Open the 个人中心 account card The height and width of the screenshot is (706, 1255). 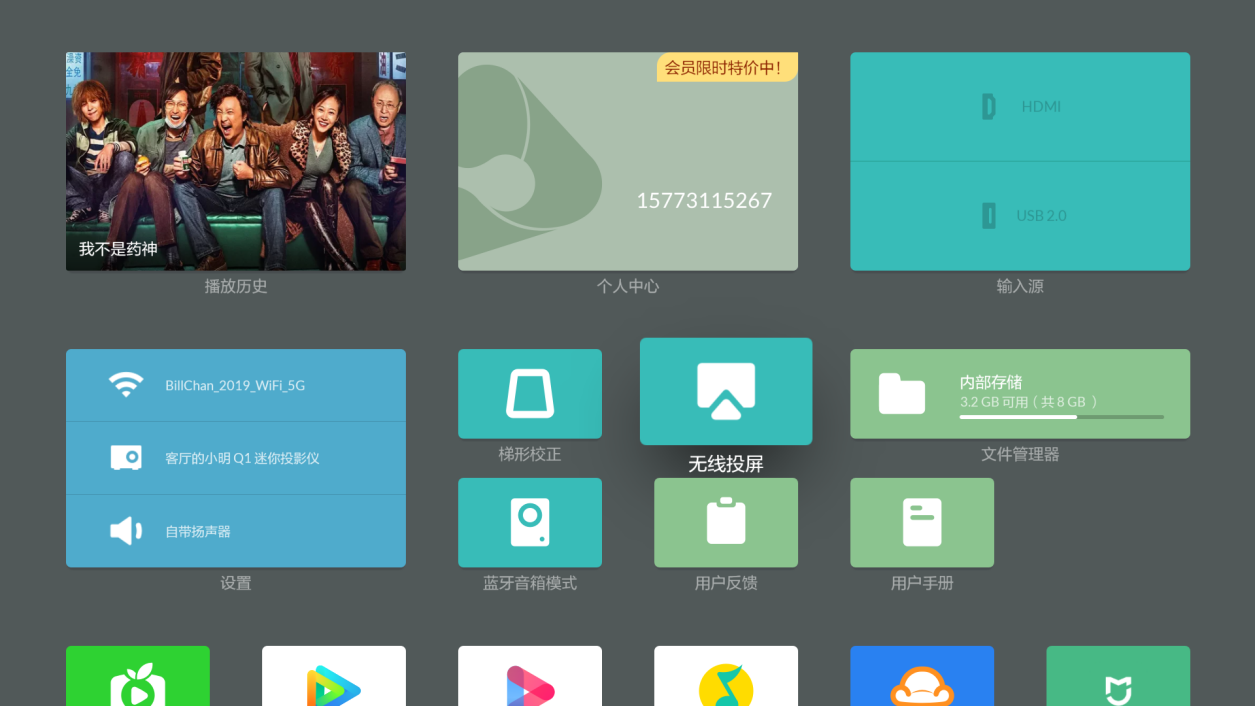pyautogui.click(x=628, y=161)
